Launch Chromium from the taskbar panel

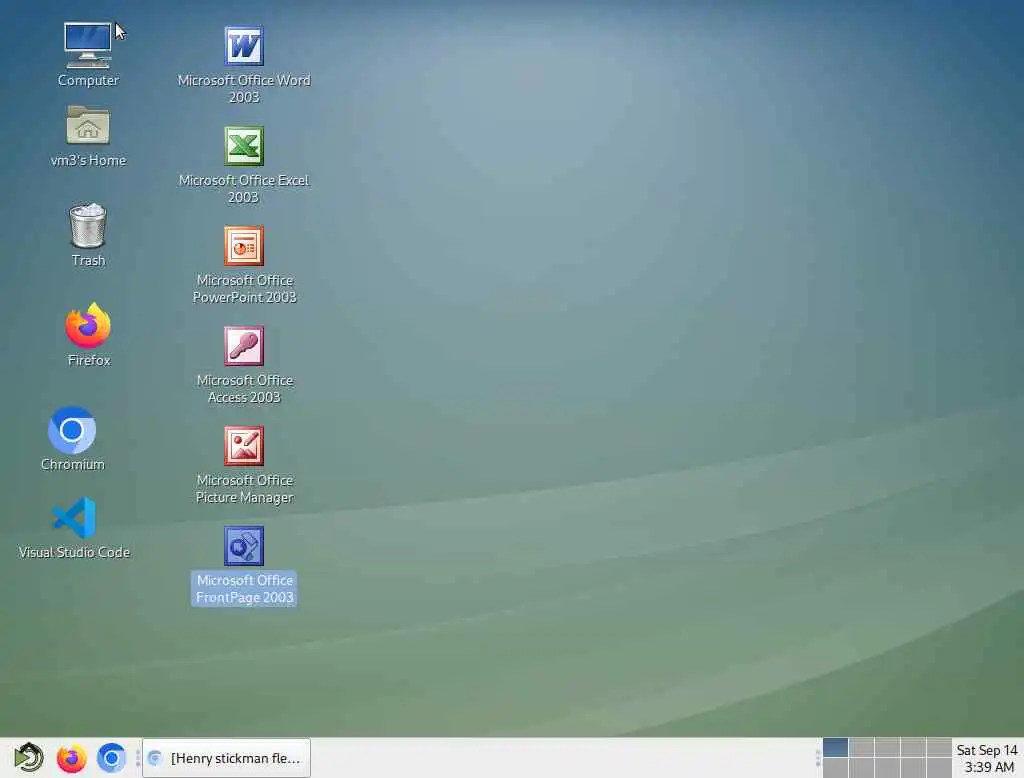point(111,758)
